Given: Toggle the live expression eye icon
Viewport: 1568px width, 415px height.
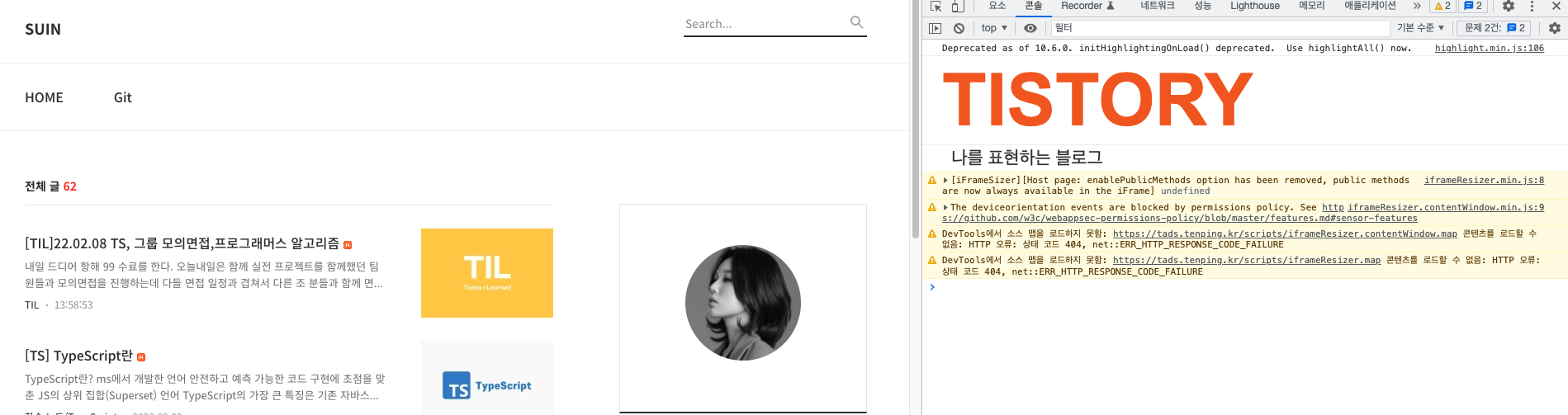Looking at the screenshot, I should point(1030,28).
